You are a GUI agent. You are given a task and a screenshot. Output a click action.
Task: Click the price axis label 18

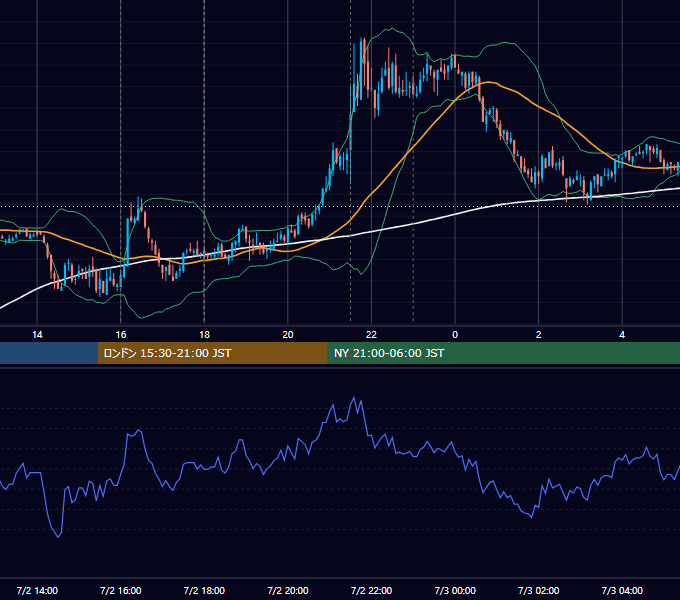point(204,335)
